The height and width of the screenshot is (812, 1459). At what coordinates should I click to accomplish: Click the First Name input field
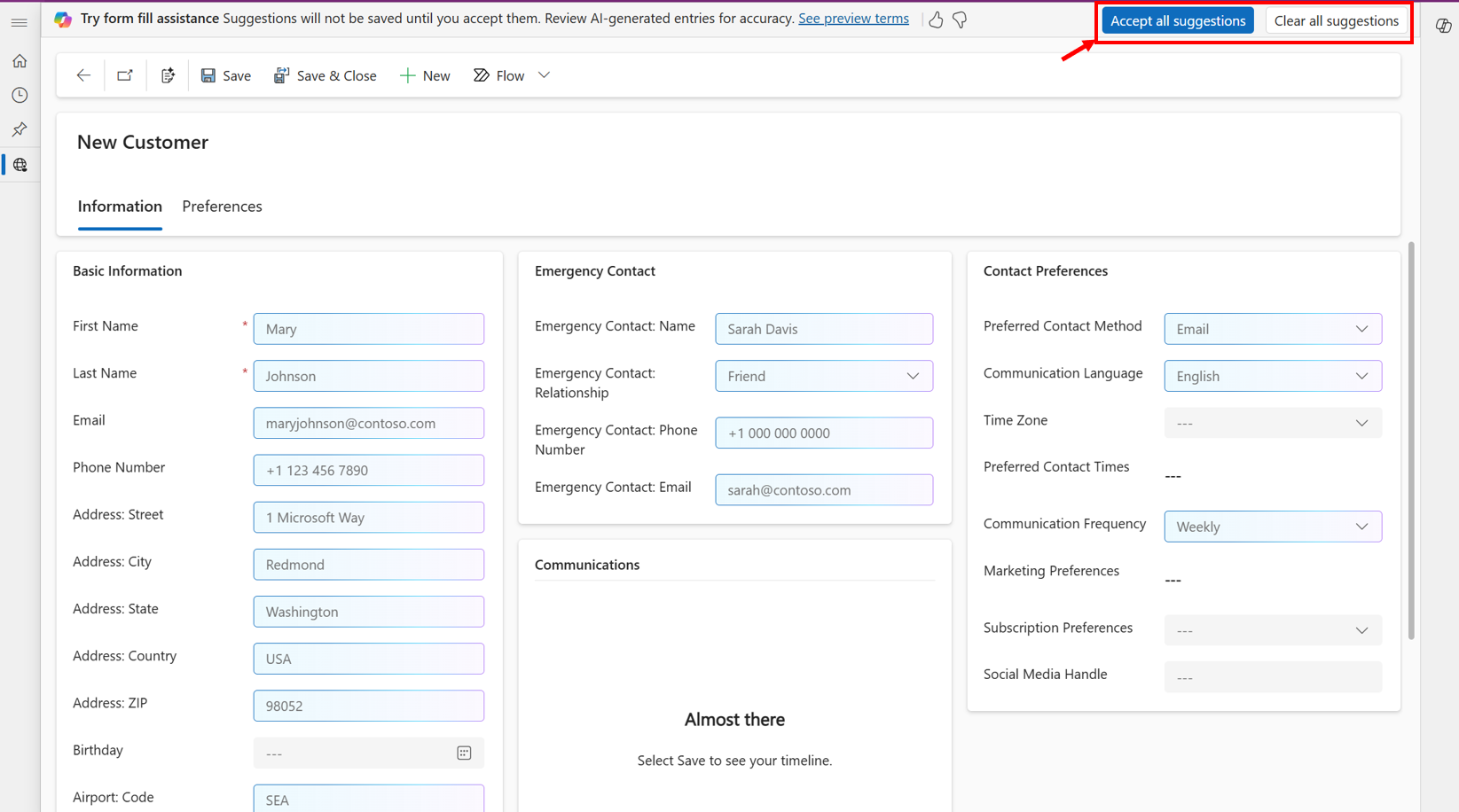tap(368, 328)
